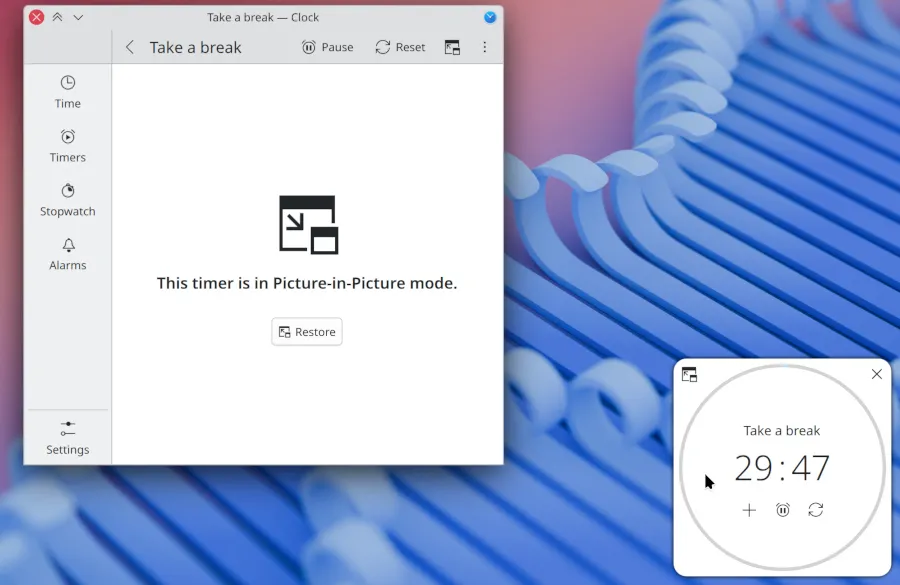This screenshot has height=585, width=900.
Task: Select the Stopwatch sidebar icon
Action: point(68,199)
